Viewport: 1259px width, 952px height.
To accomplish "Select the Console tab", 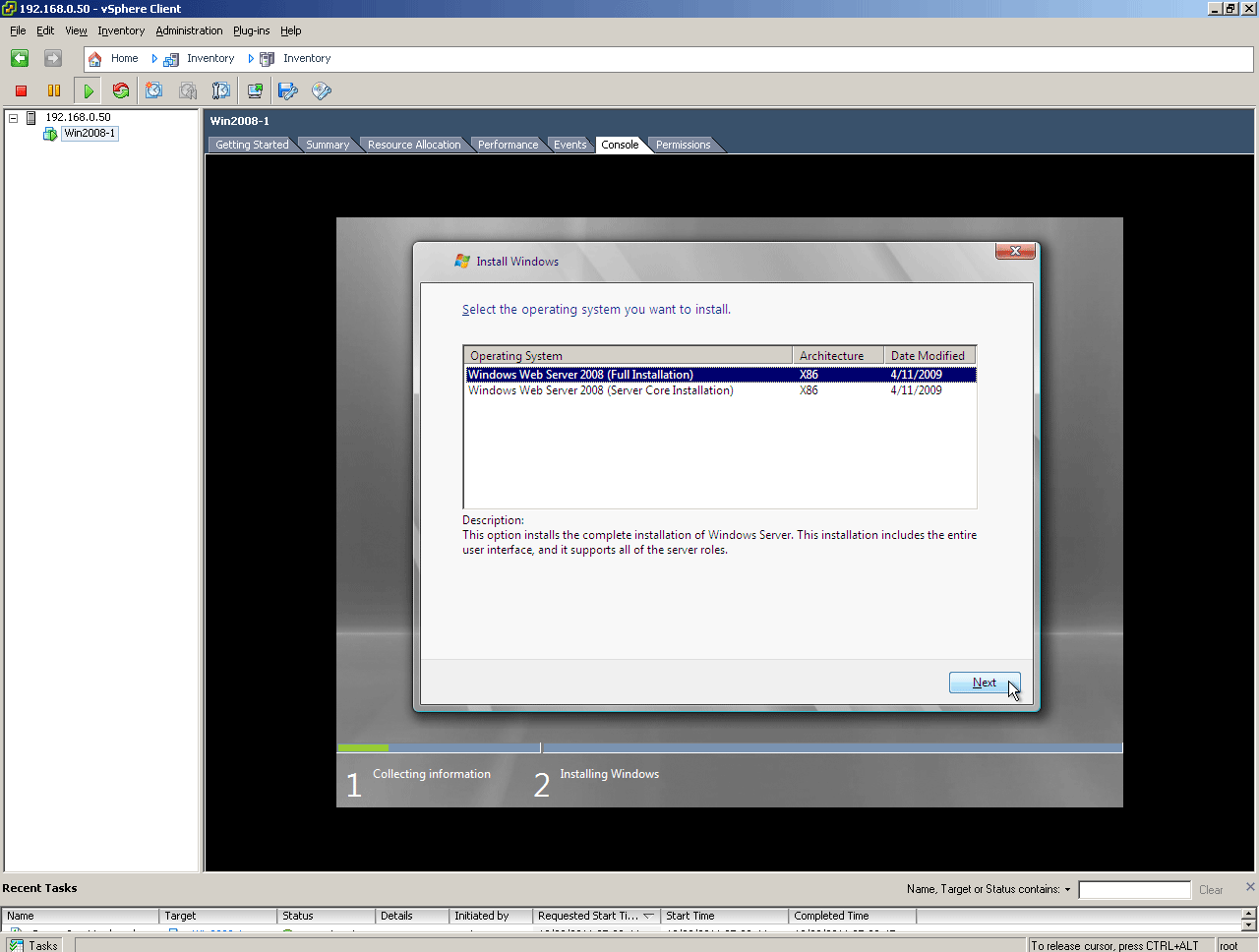I will (x=620, y=145).
